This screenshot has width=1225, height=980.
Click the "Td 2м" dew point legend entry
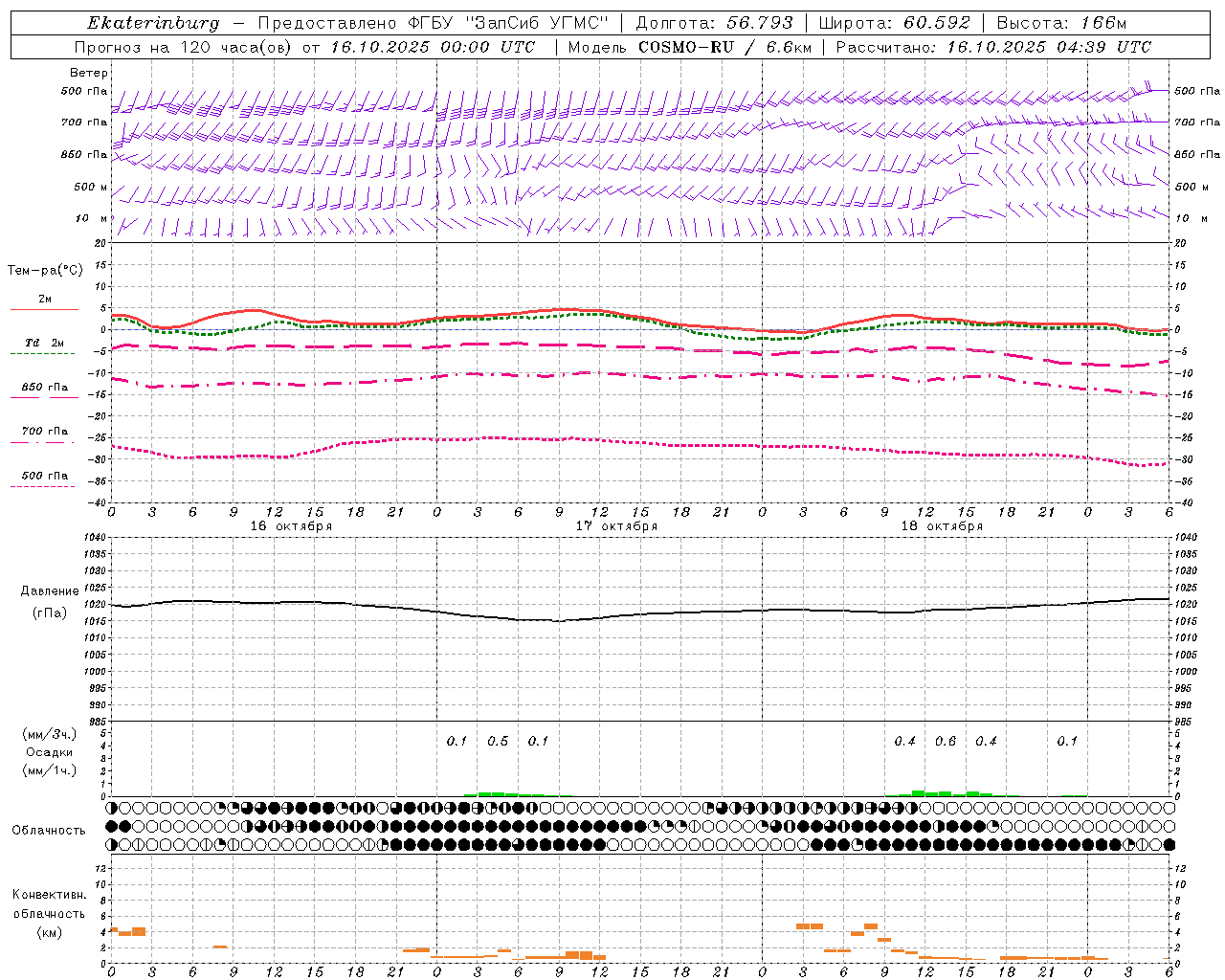click(x=44, y=343)
